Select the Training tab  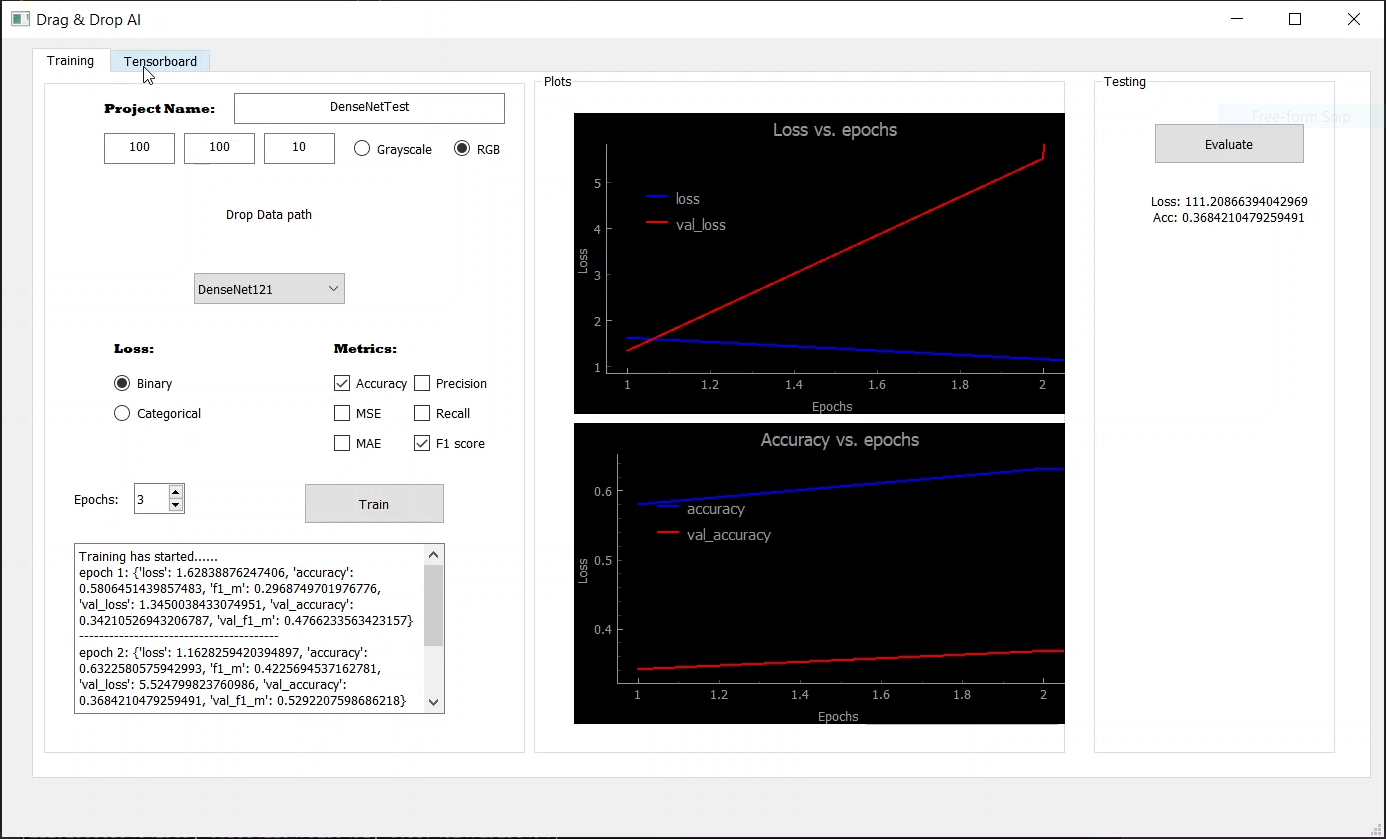click(70, 60)
